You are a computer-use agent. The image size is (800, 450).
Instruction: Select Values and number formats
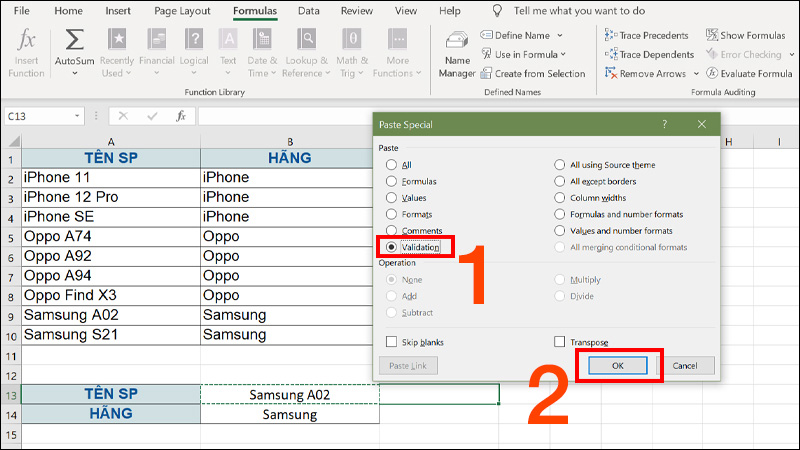[560, 231]
